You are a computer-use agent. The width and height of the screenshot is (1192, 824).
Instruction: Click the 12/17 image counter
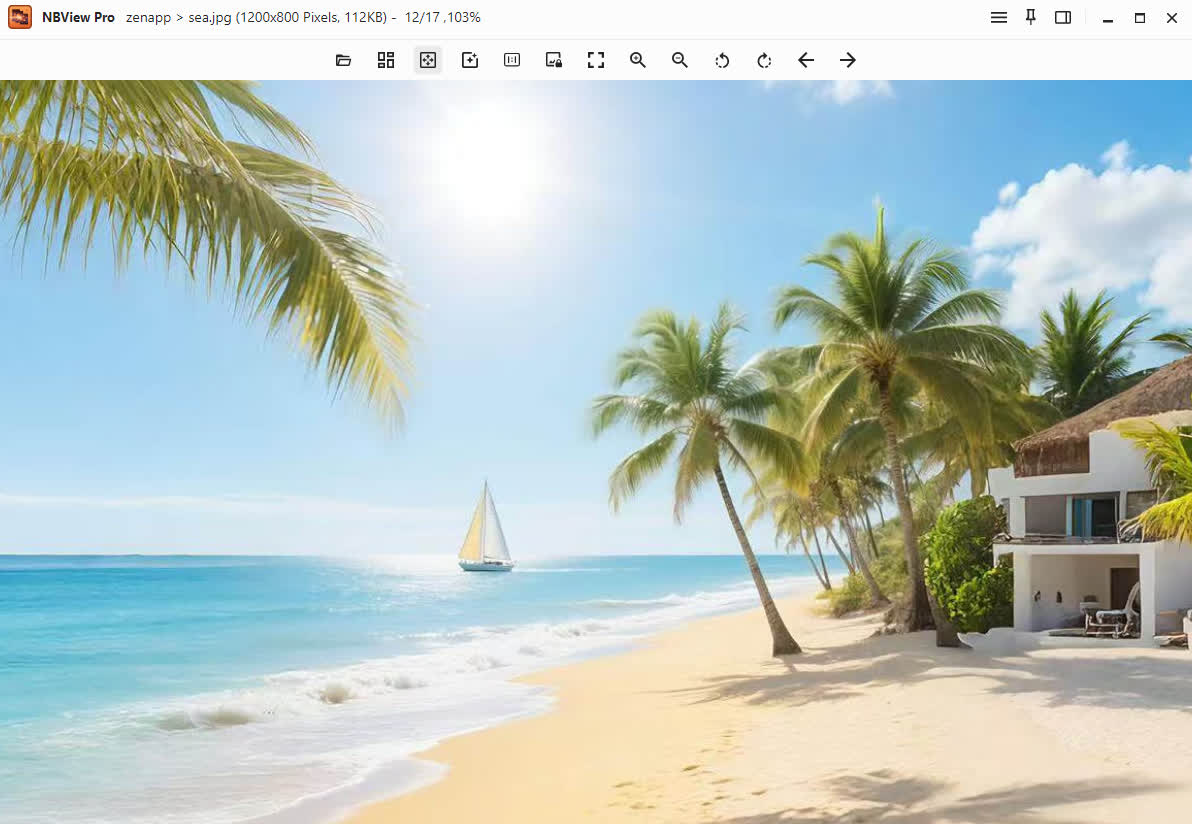pos(422,17)
